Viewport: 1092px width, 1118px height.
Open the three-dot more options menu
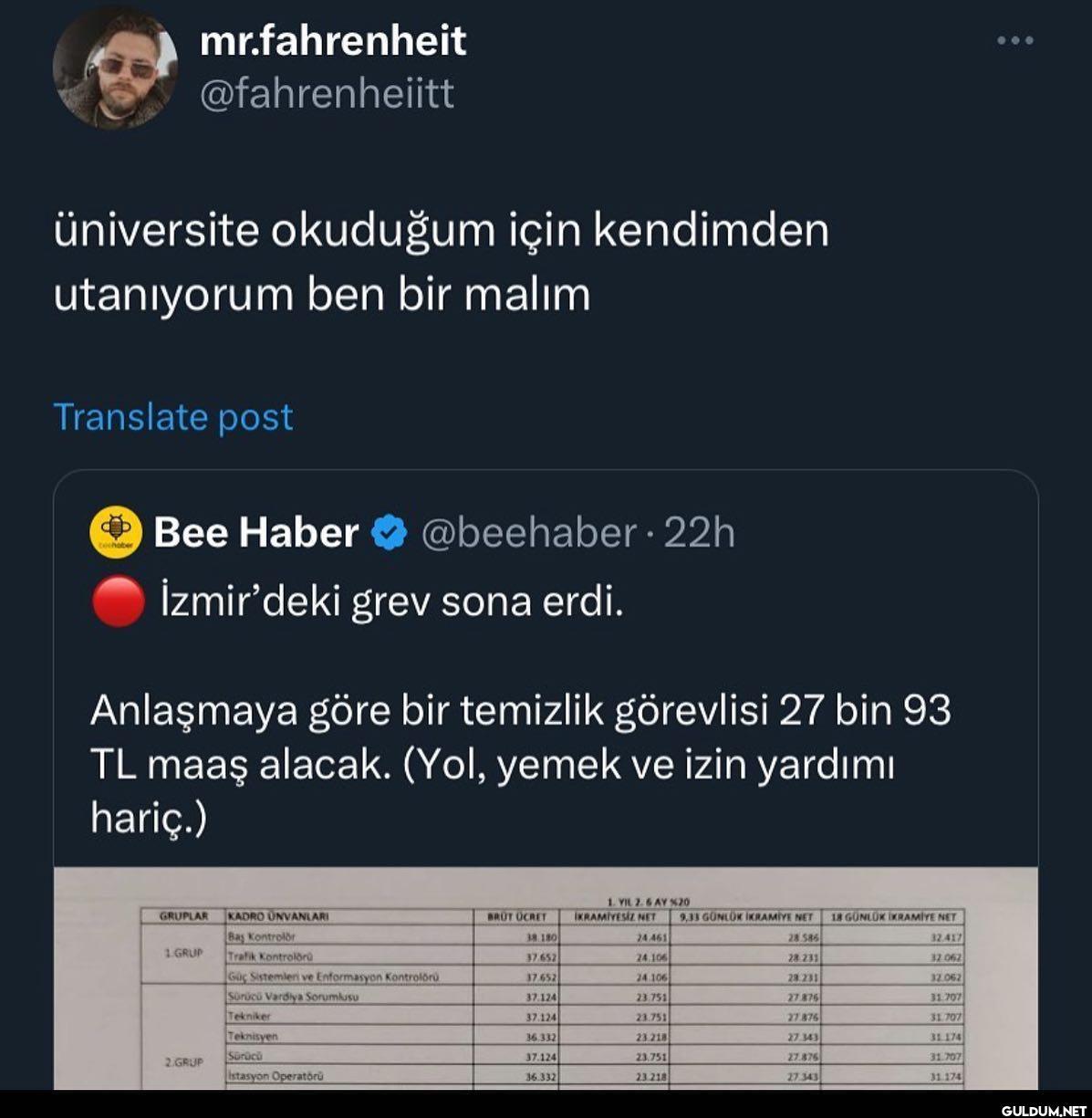(1014, 41)
